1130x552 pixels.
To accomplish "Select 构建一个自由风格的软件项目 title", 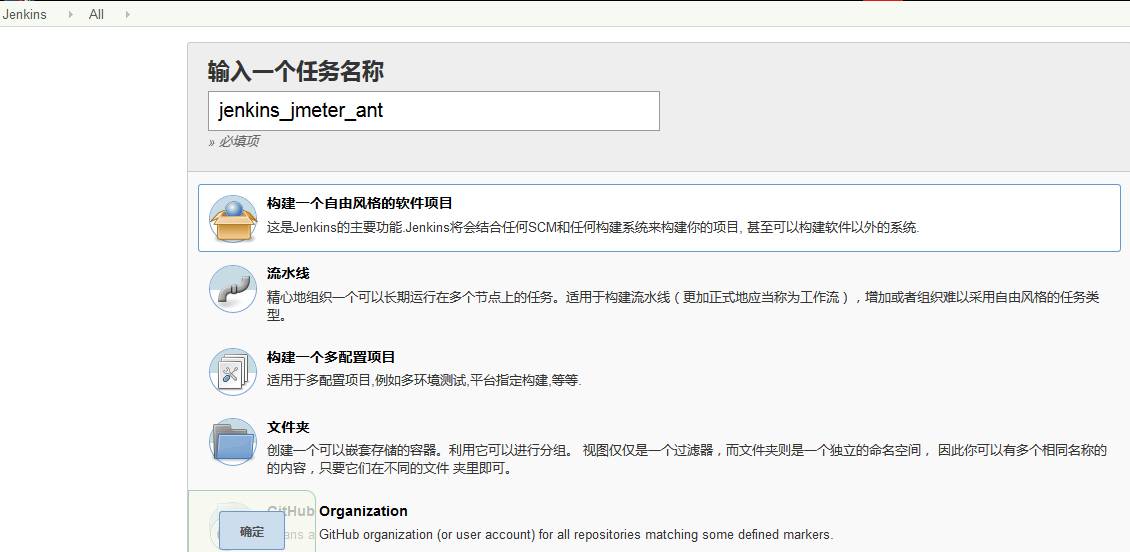I will (360, 204).
